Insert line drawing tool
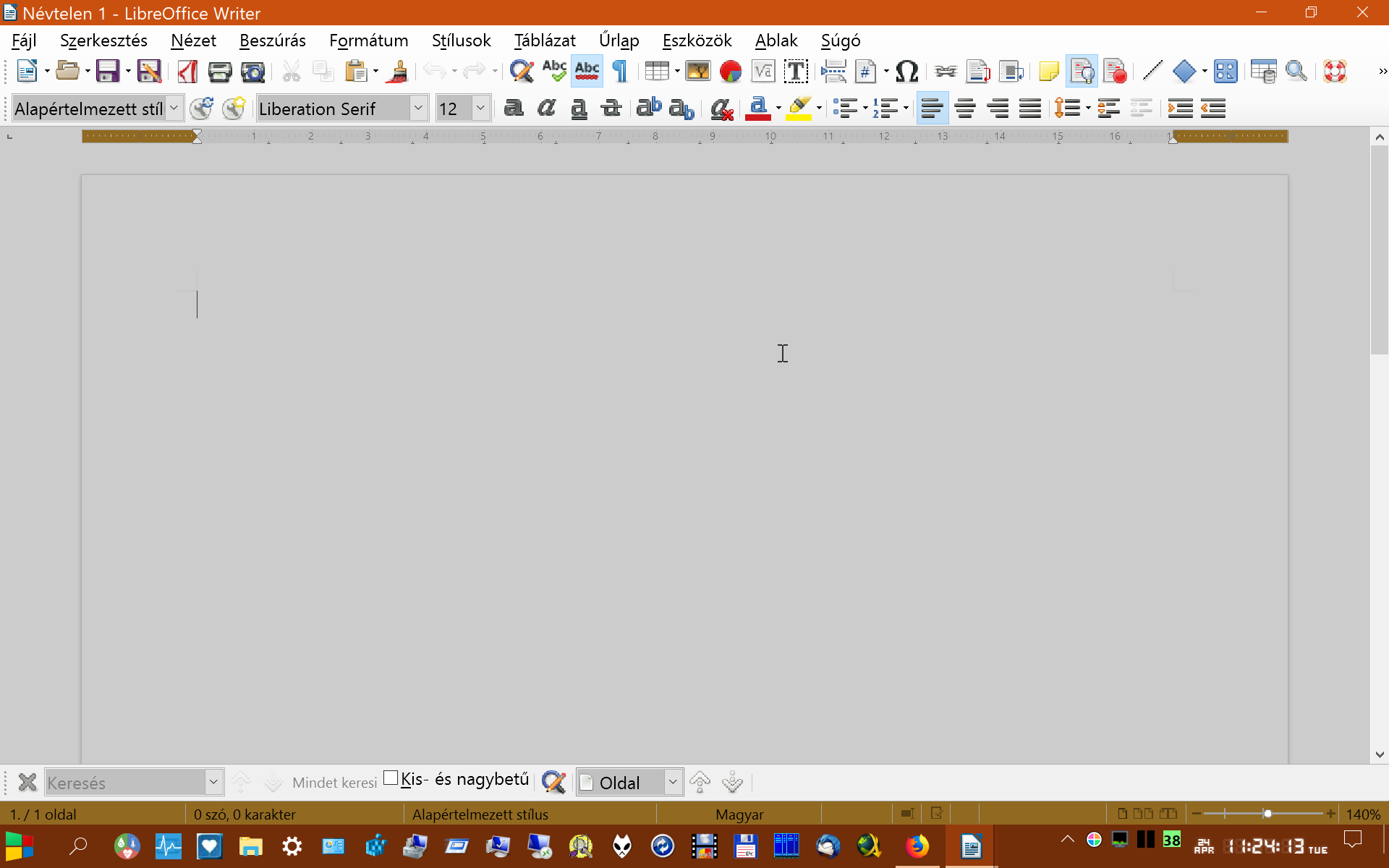The width and height of the screenshot is (1389, 868). 1152,71
